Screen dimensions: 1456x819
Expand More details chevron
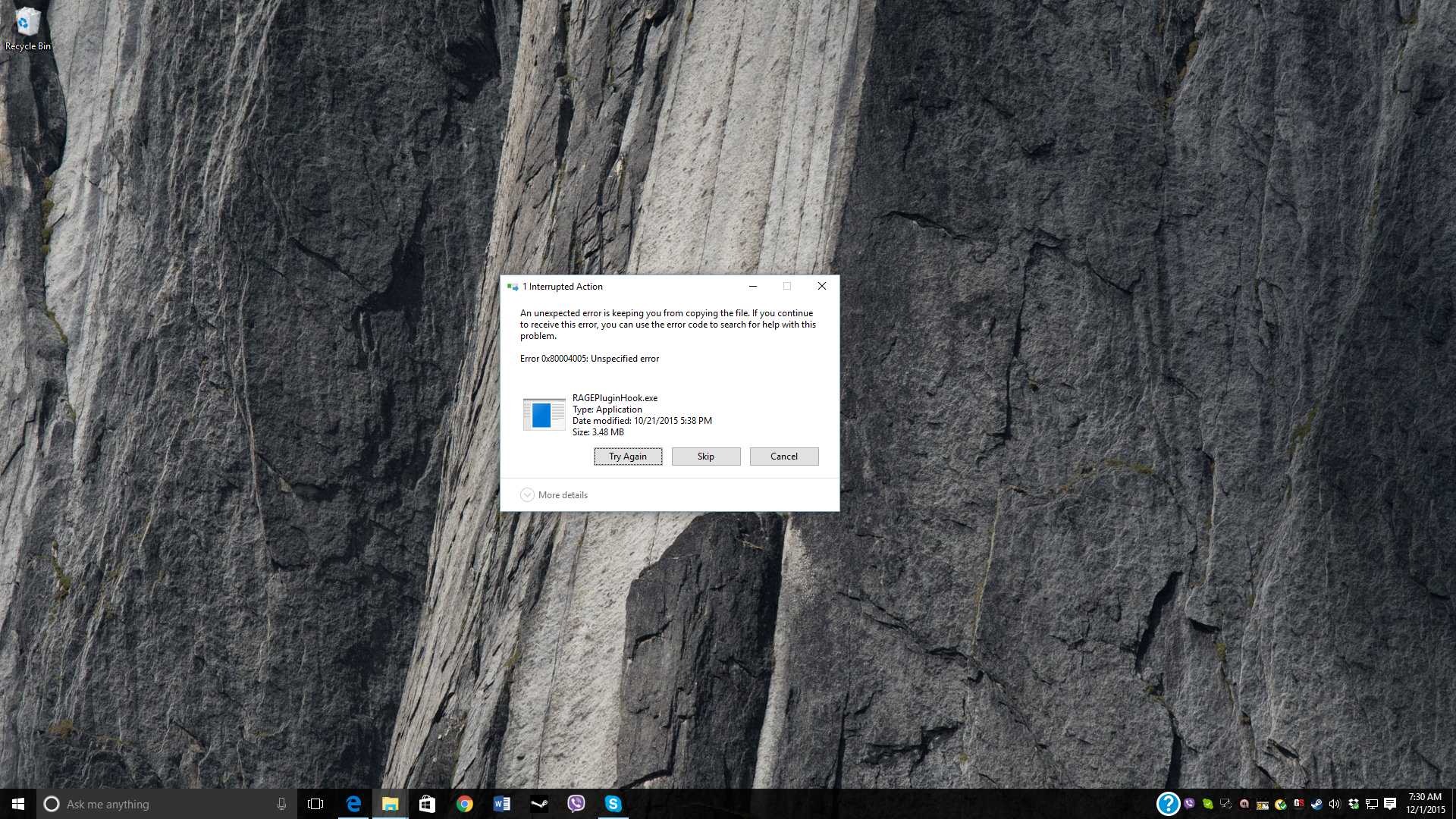[x=528, y=495]
